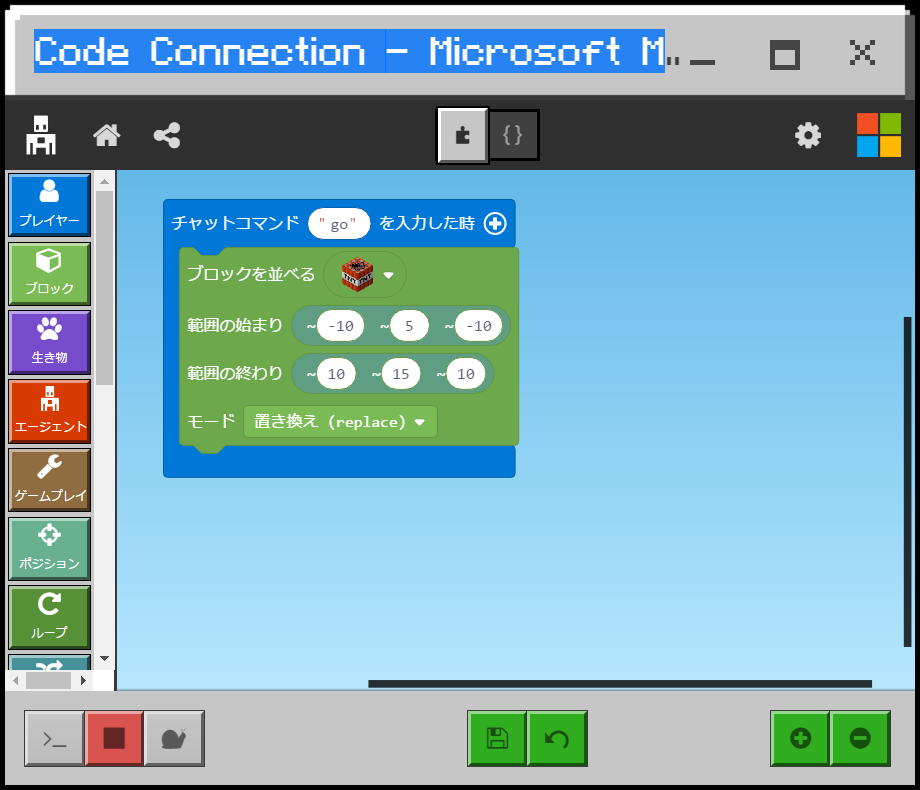Select the ポジション (Position) category

(x=49, y=548)
